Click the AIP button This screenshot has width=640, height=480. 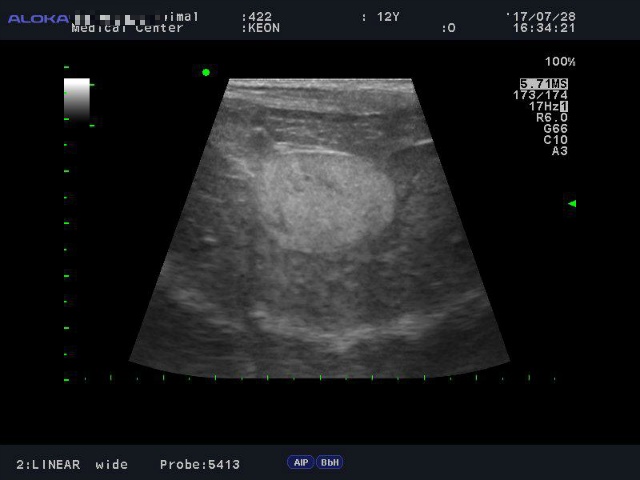point(301,462)
